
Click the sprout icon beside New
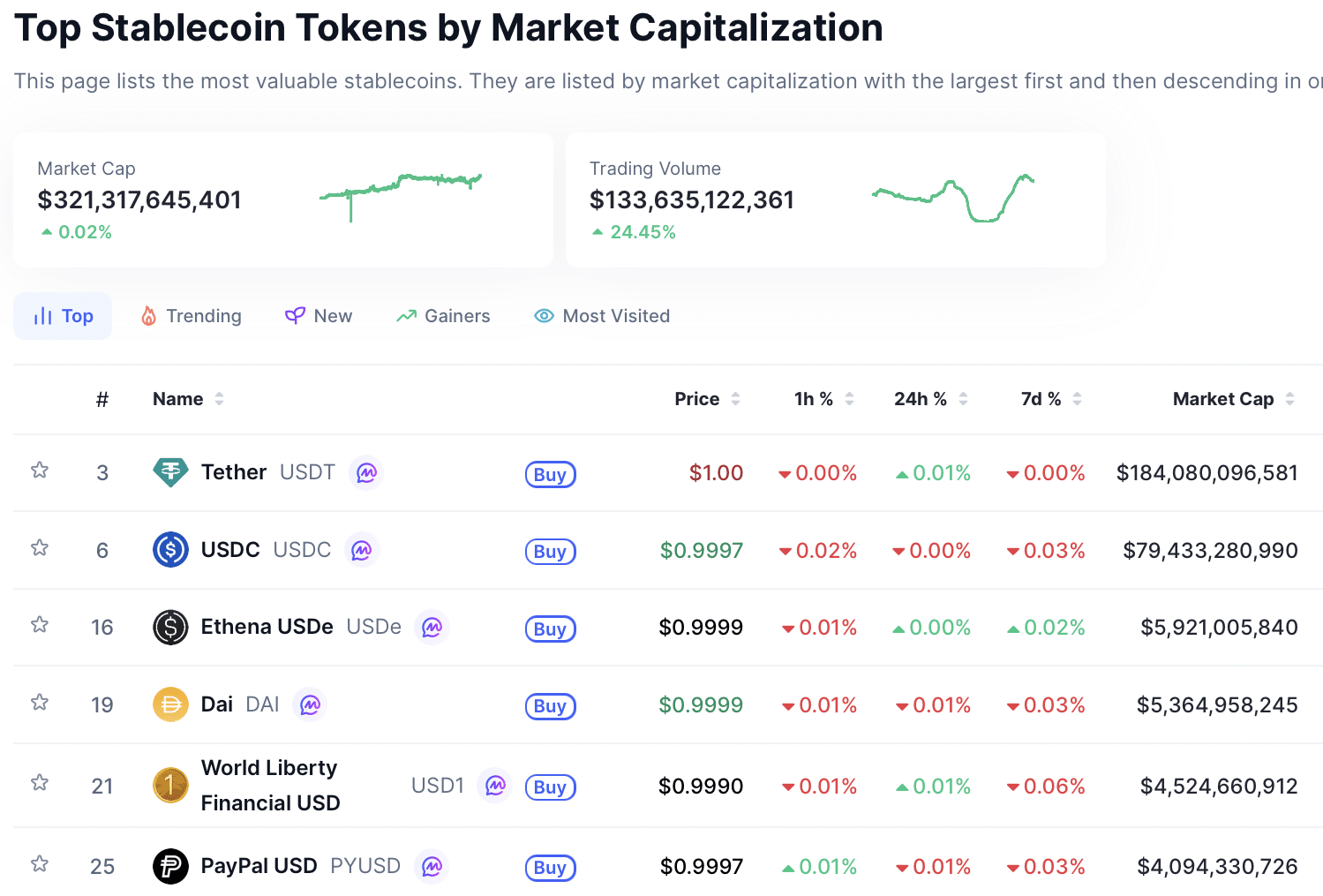[294, 315]
